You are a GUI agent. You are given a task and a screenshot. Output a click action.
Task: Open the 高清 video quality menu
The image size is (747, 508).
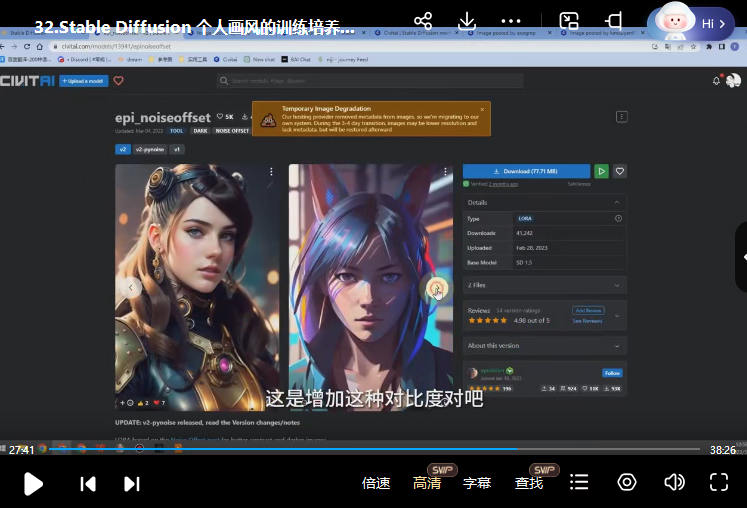click(427, 483)
